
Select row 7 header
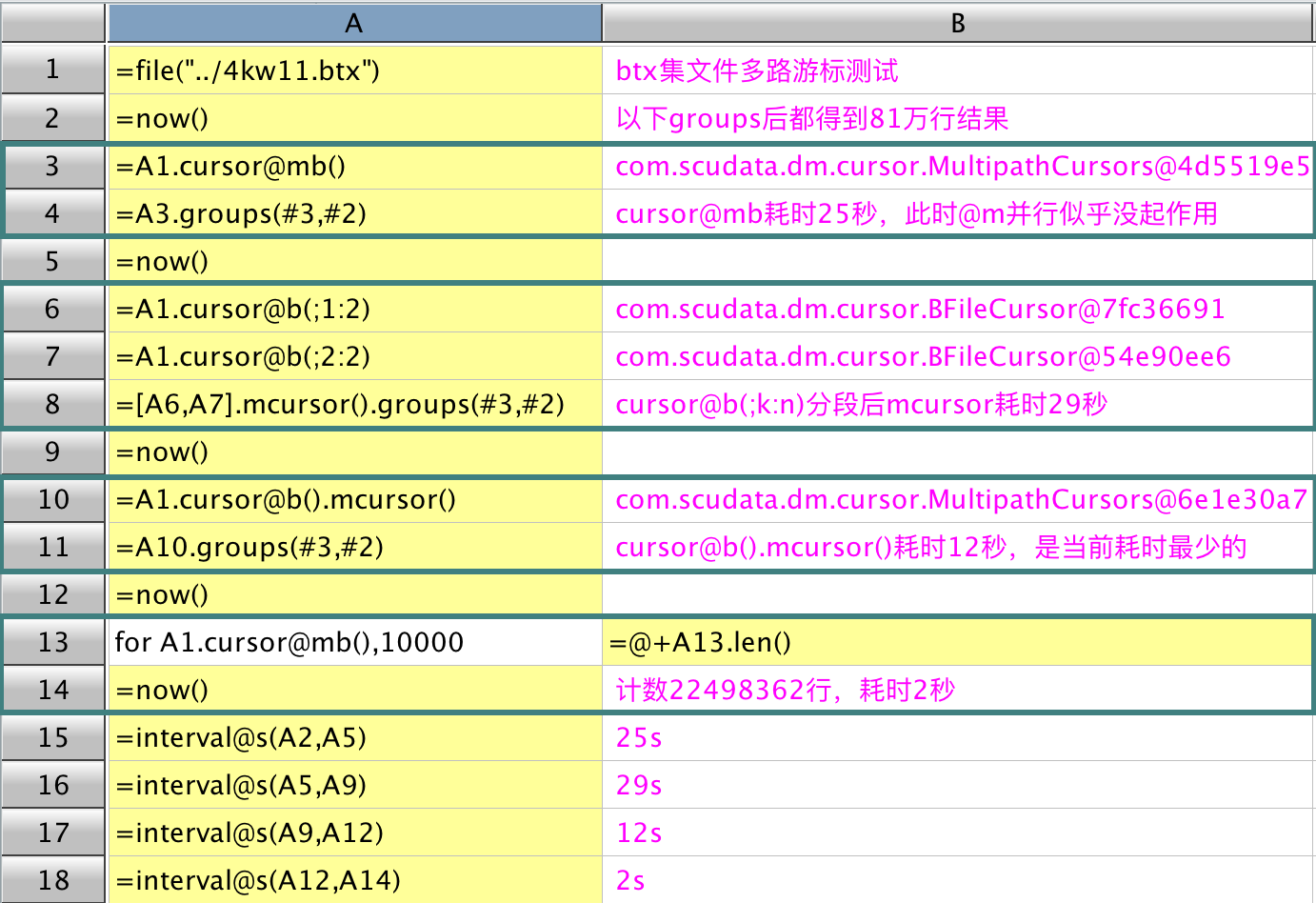point(52,355)
